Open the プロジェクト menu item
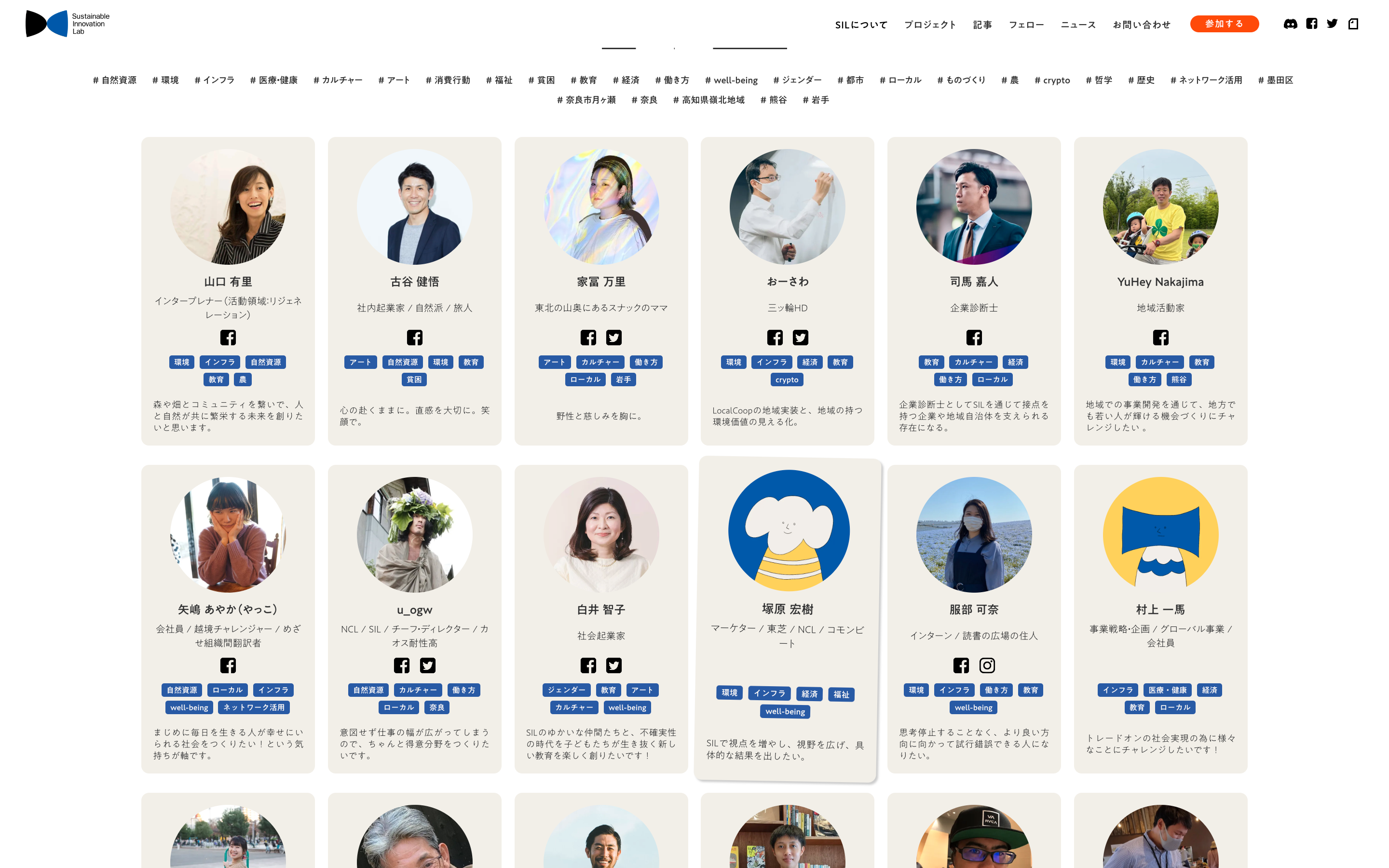The height and width of the screenshot is (868, 1389). [x=930, y=25]
